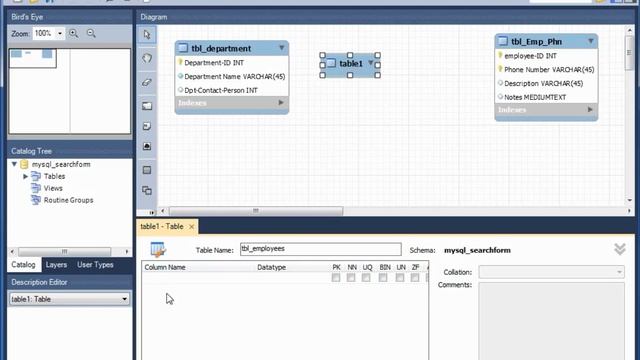Viewport: 640px width, 360px height.
Task: Select the new image tool
Action: [x=147, y=146]
